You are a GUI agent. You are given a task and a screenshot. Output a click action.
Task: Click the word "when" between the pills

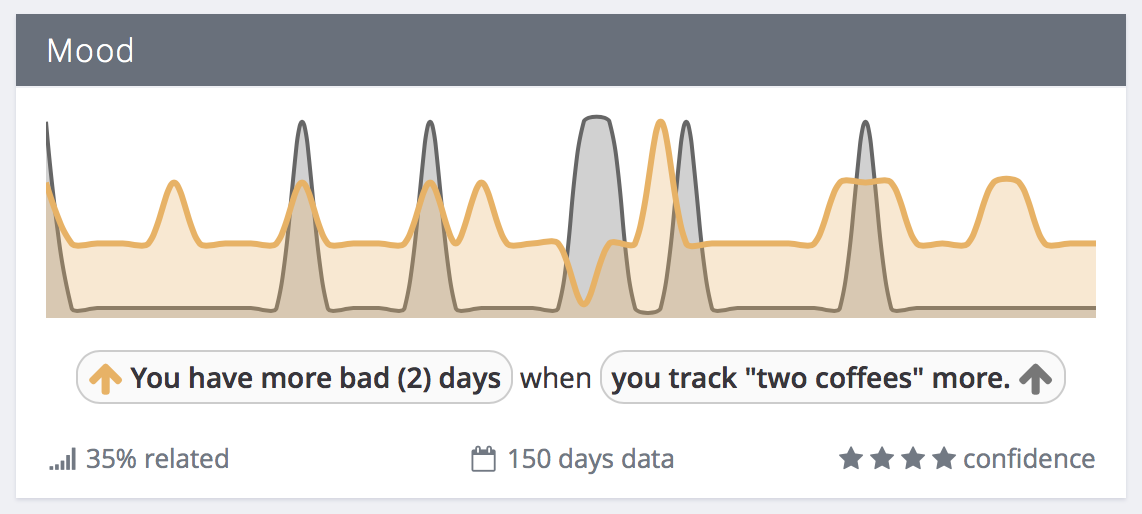coord(556,379)
